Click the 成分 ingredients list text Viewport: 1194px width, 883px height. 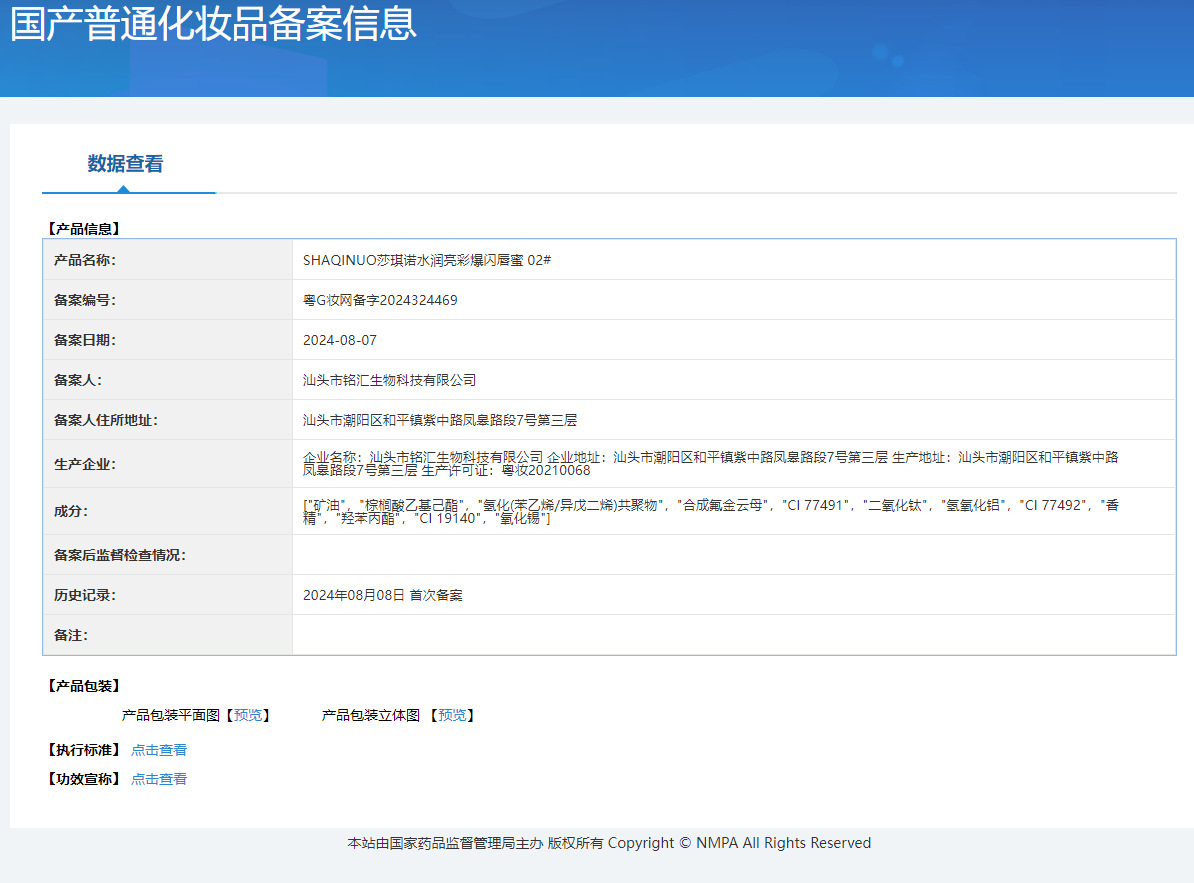[x=710, y=512]
